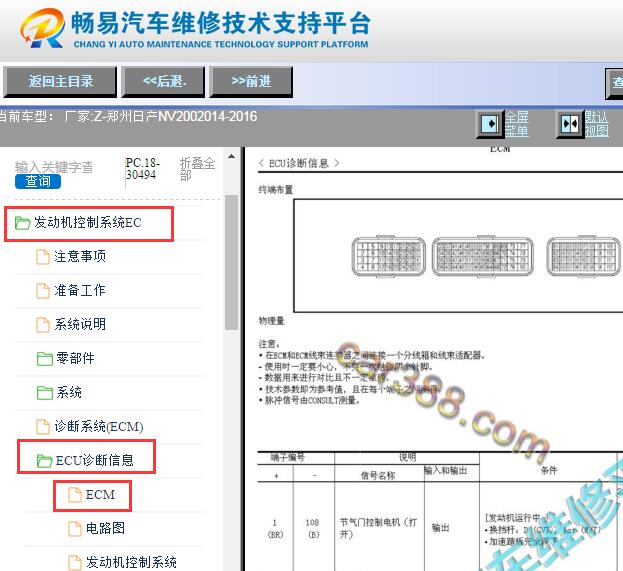Screen dimensions: 623x571
Task: Click the ECM document icon
Action: pos(75,495)
